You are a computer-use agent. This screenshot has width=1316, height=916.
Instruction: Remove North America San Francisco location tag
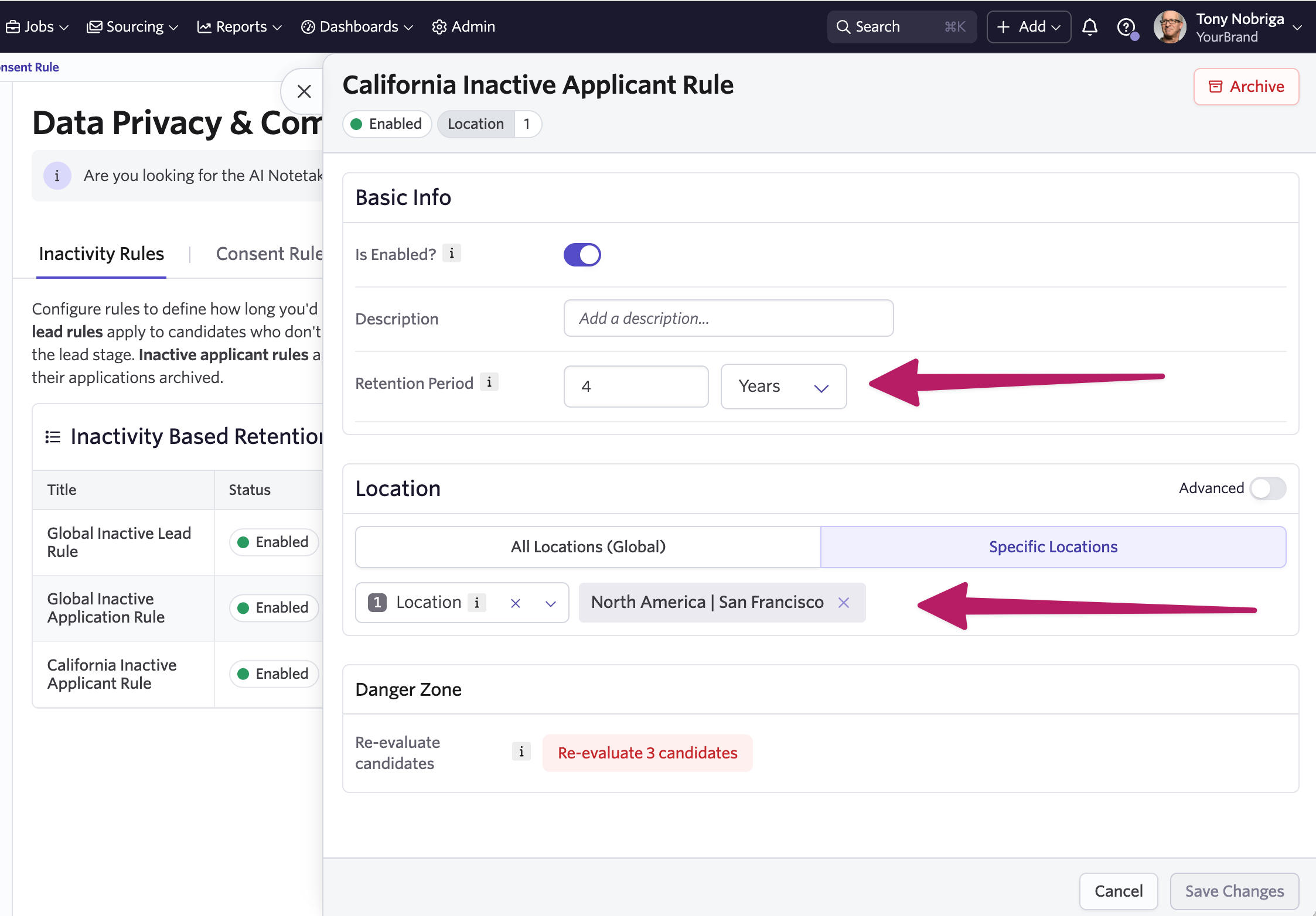coord(843,603)
